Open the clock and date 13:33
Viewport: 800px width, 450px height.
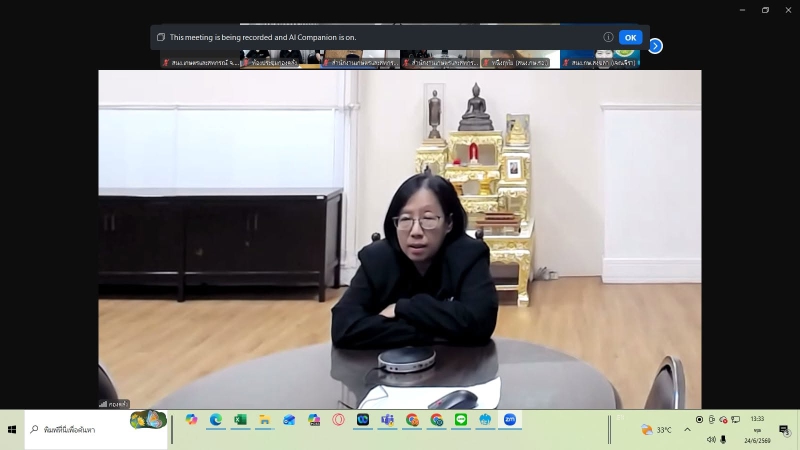pos(757,430)
